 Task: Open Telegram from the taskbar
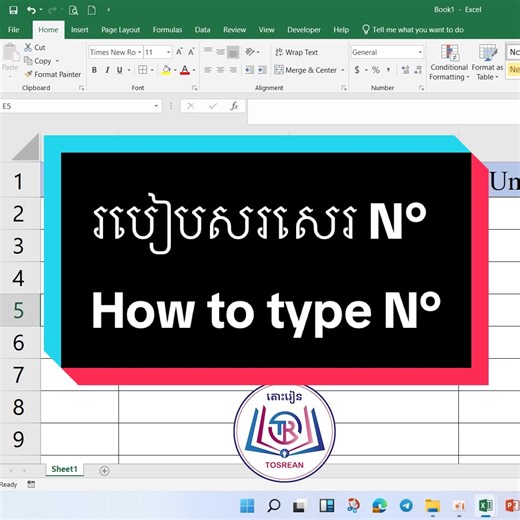(406, 506)
